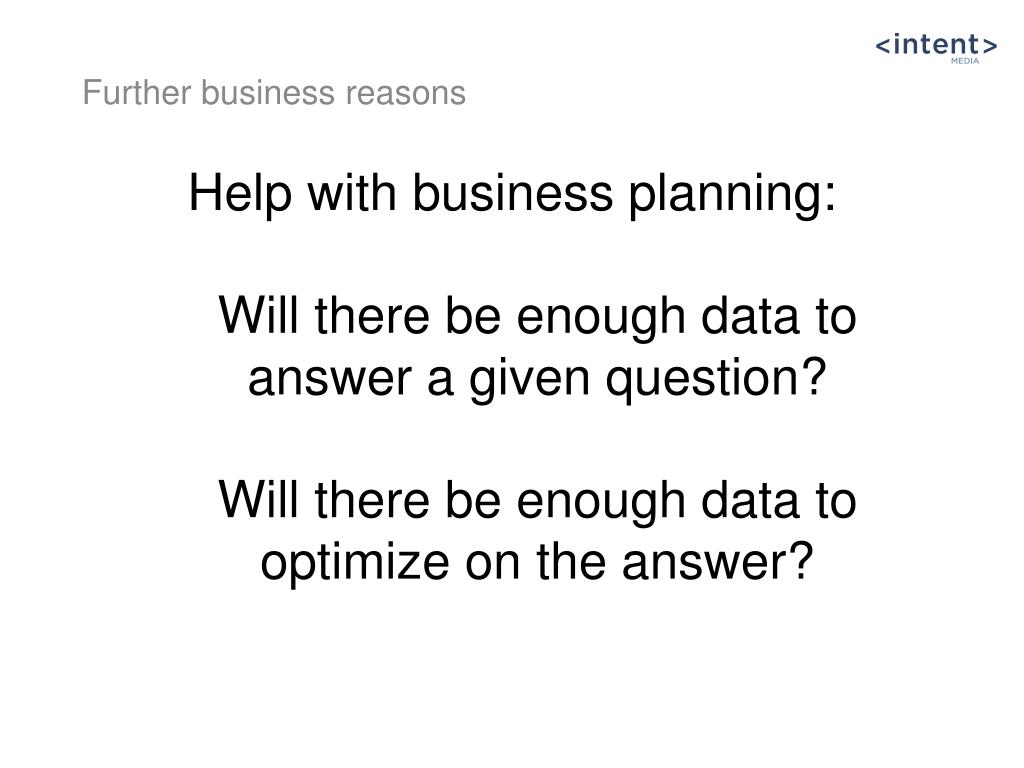Click the word 'optimize' in the slide
This screenshot has height=768, width=1024.
click(355, 562)
